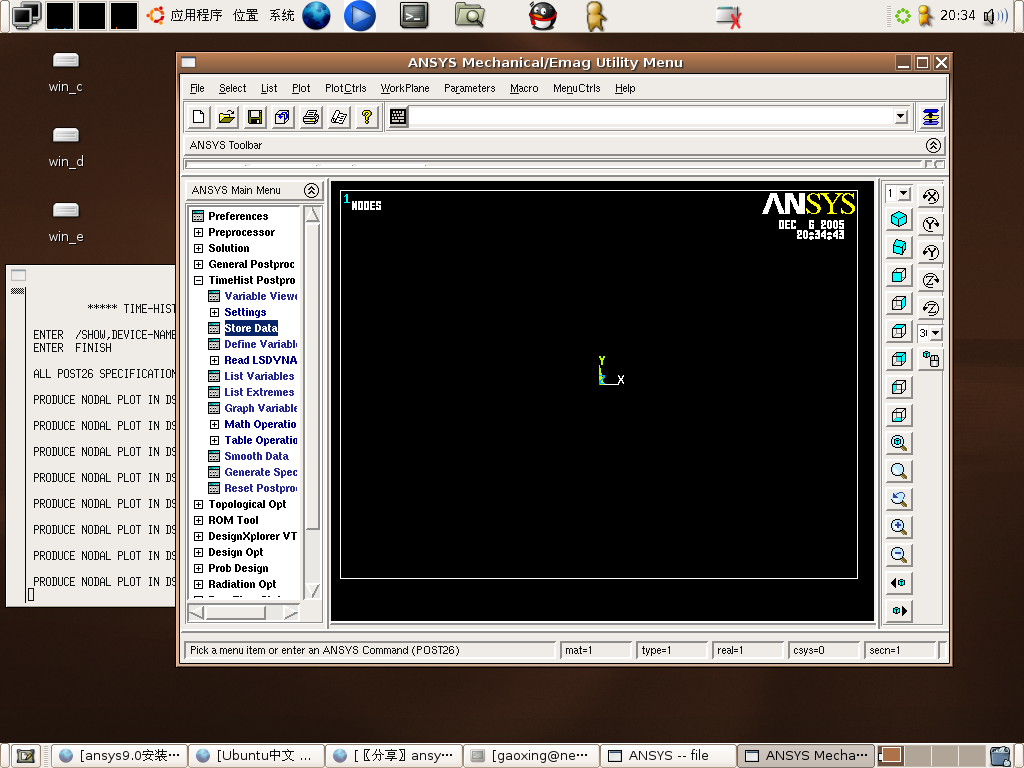Rotate the model about the X axis
Viewport: 1024px width, 768px height.
point(931,196)
